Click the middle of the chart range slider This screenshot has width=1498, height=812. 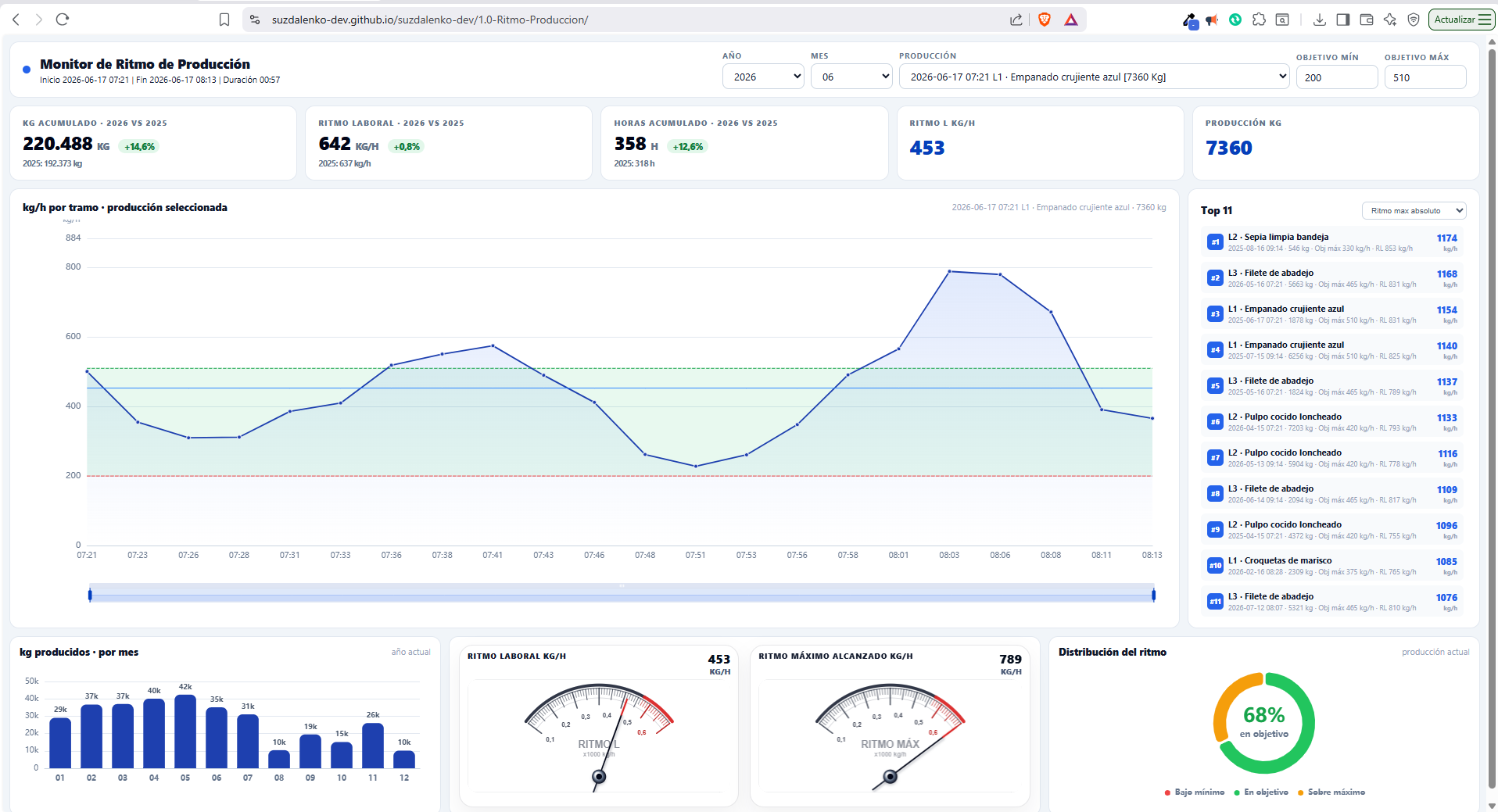pos(622,594)
